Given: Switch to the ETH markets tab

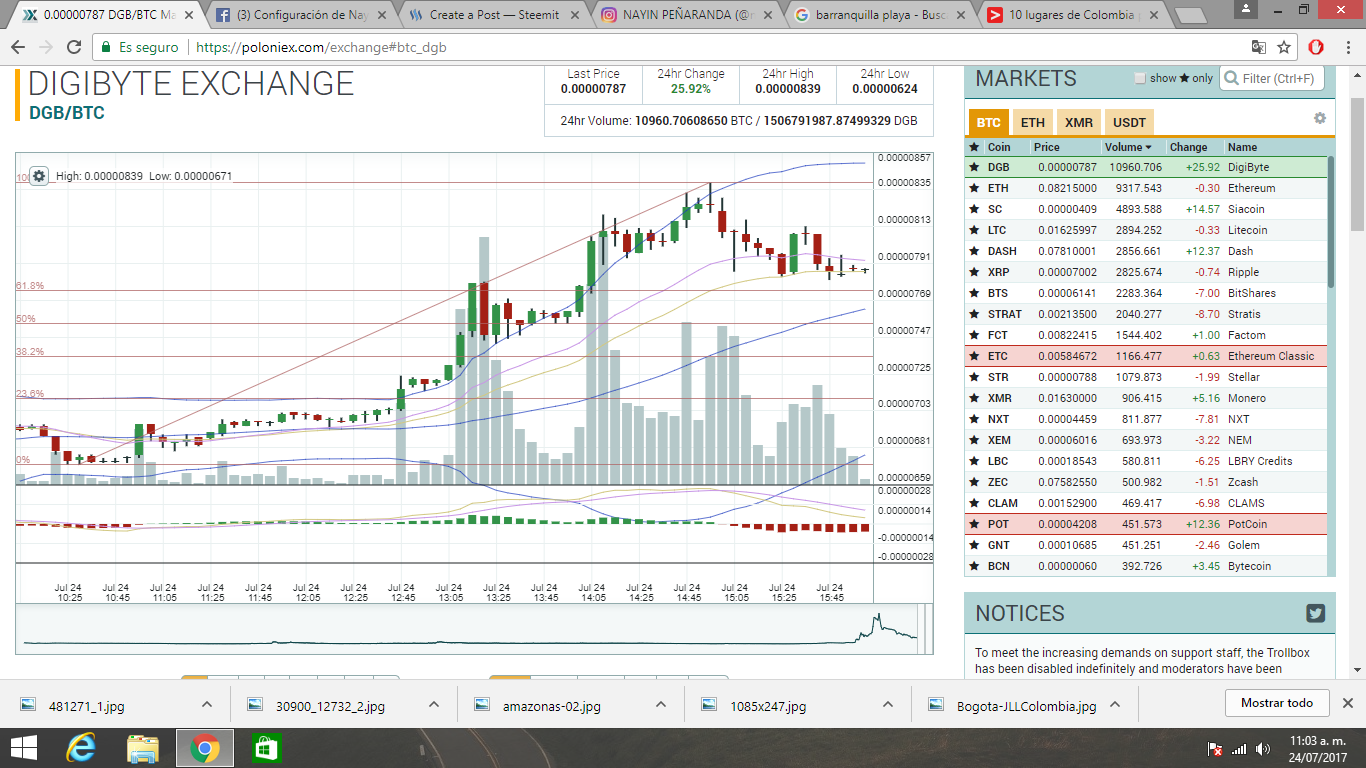Looking at the screenshot, I should [1033, 123].
